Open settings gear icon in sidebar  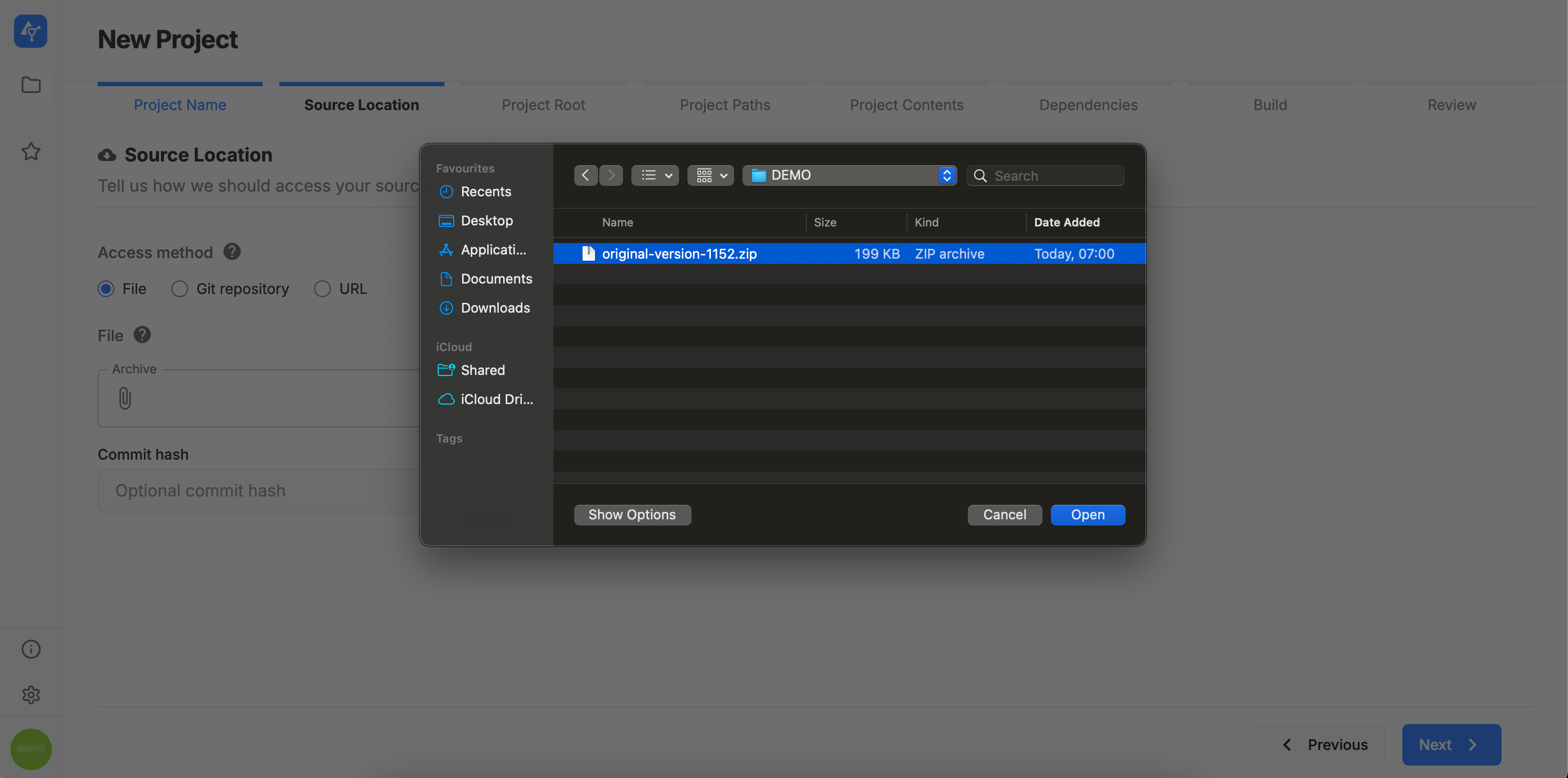(31, 694)
